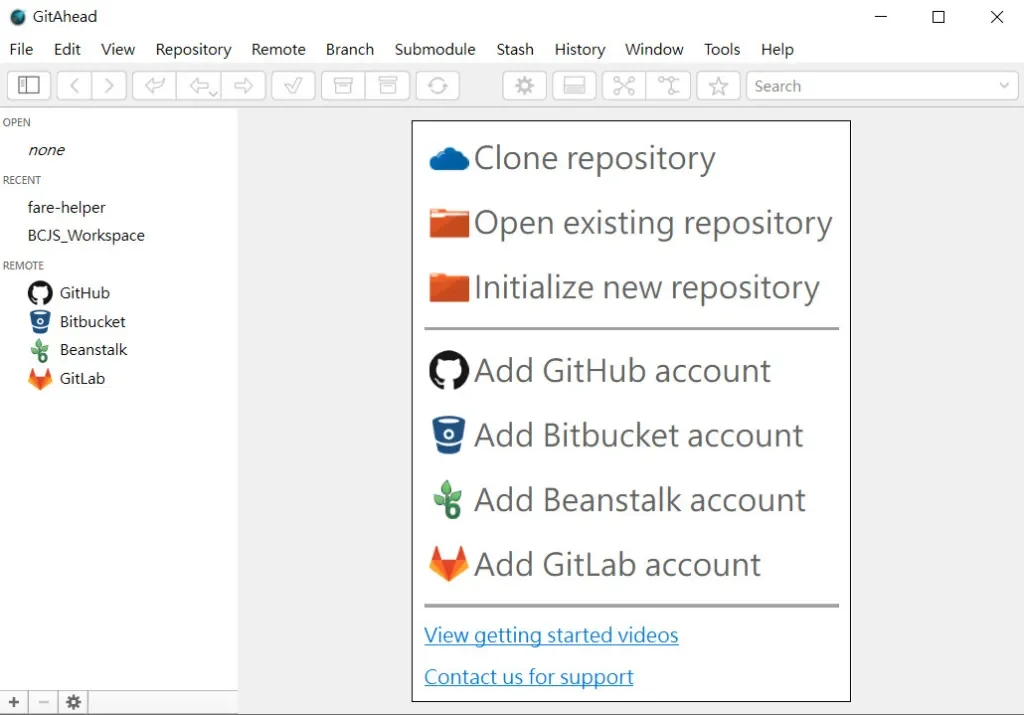
Task: Select recent repository fare-helper
Action: [66, 208]
